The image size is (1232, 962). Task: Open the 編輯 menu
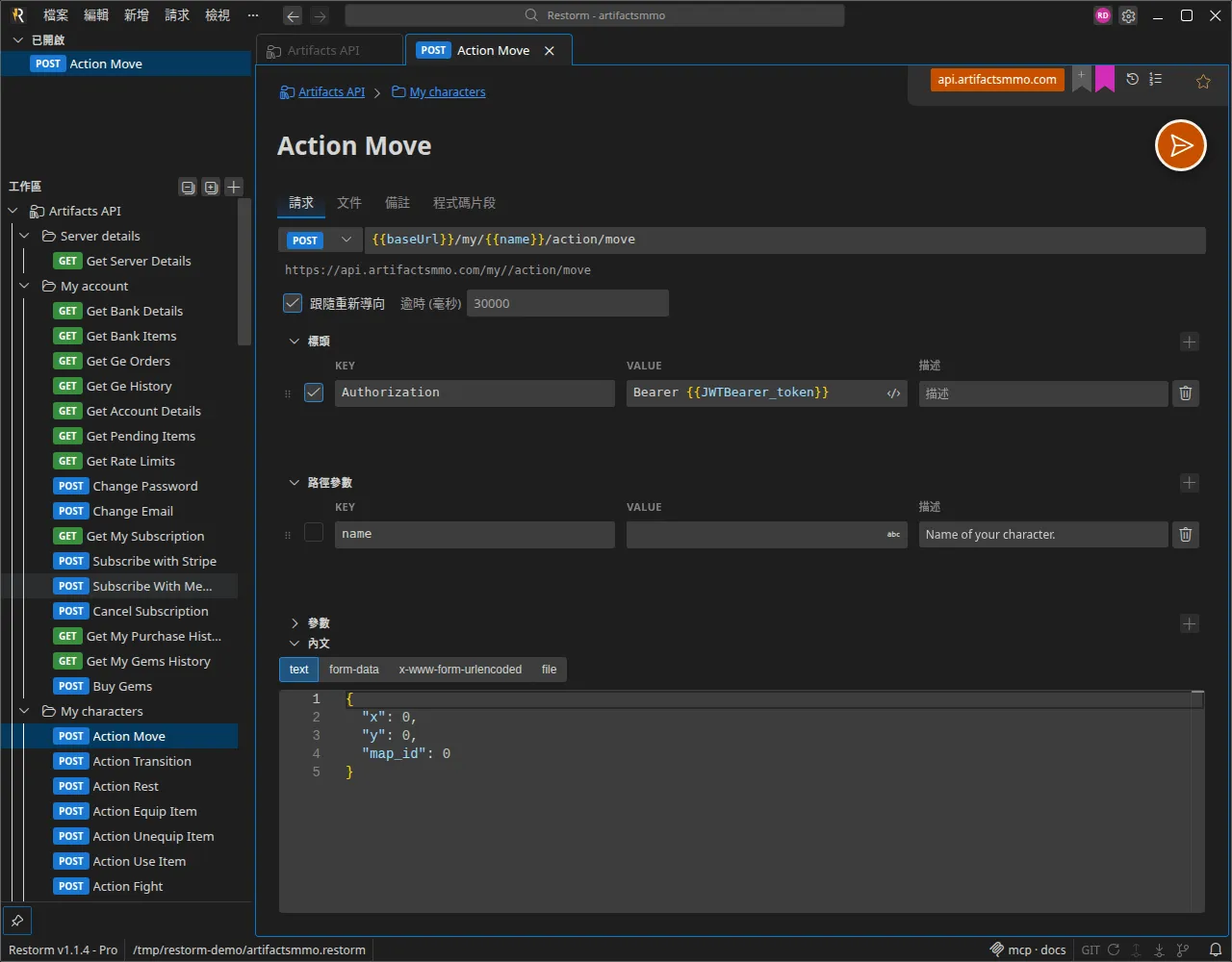[96, 15]
